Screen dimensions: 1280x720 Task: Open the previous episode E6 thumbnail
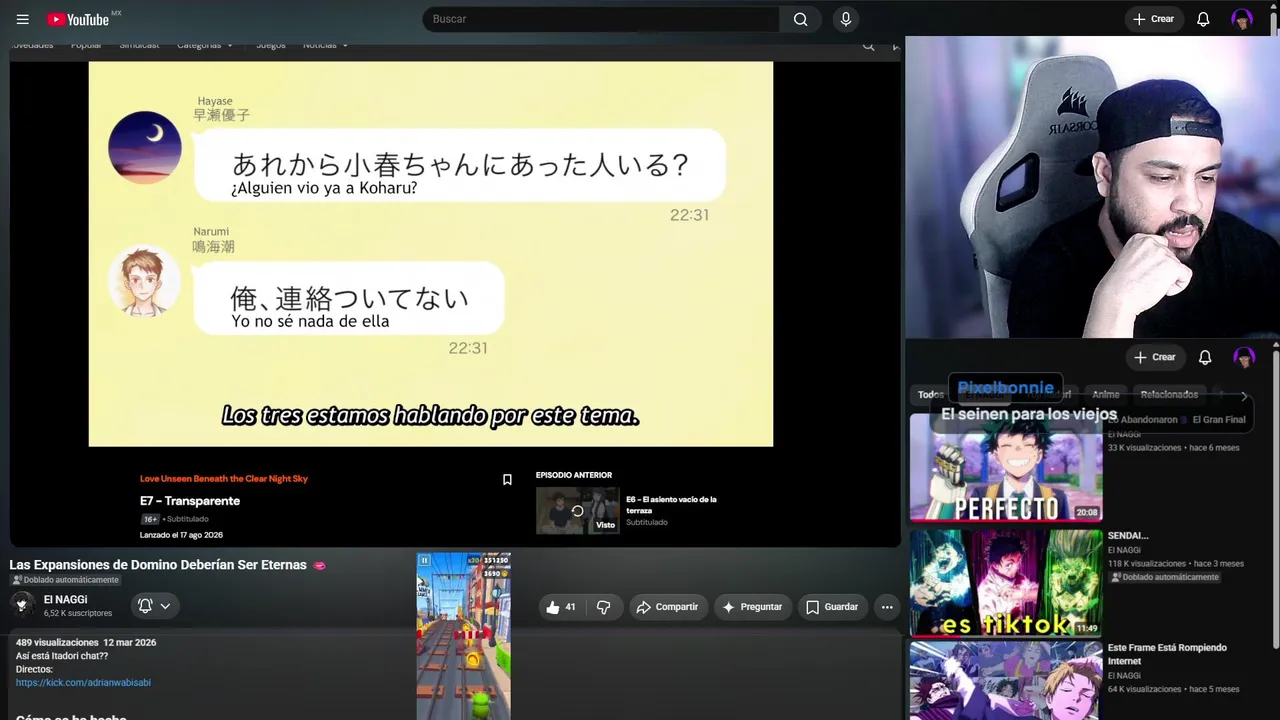pyautogui.click(x=577, y=511)
